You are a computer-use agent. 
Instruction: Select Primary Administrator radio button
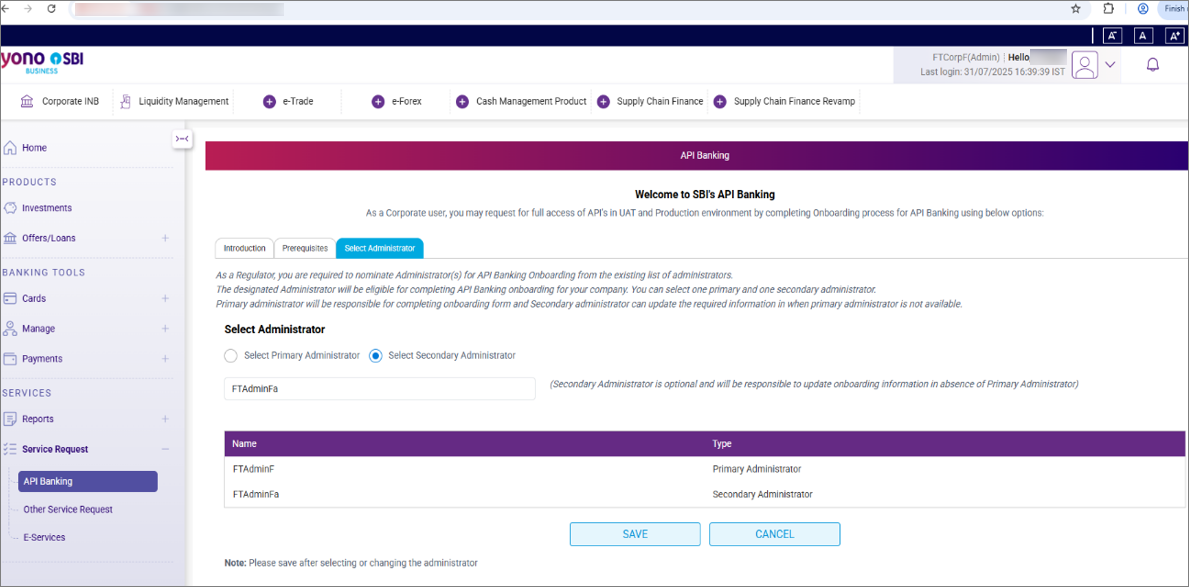[x=231, y=356]
